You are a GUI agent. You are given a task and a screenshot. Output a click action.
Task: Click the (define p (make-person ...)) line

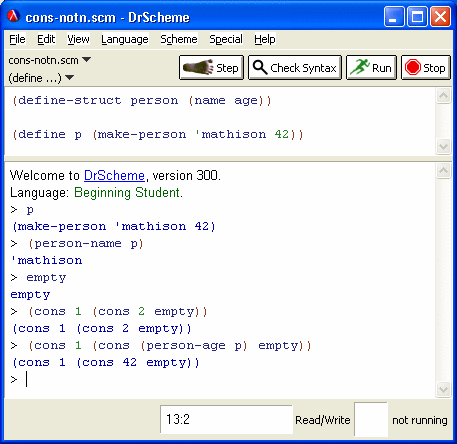(x=158, y=134)
